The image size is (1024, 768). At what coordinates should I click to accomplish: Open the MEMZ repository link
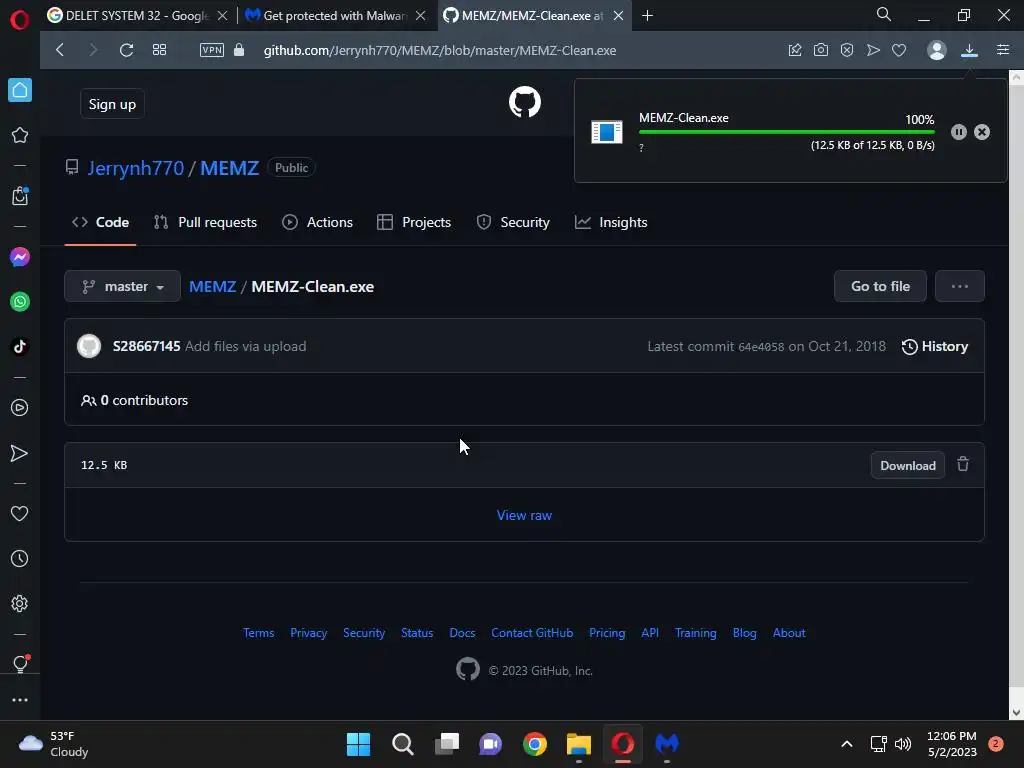[x=229, y=168]
